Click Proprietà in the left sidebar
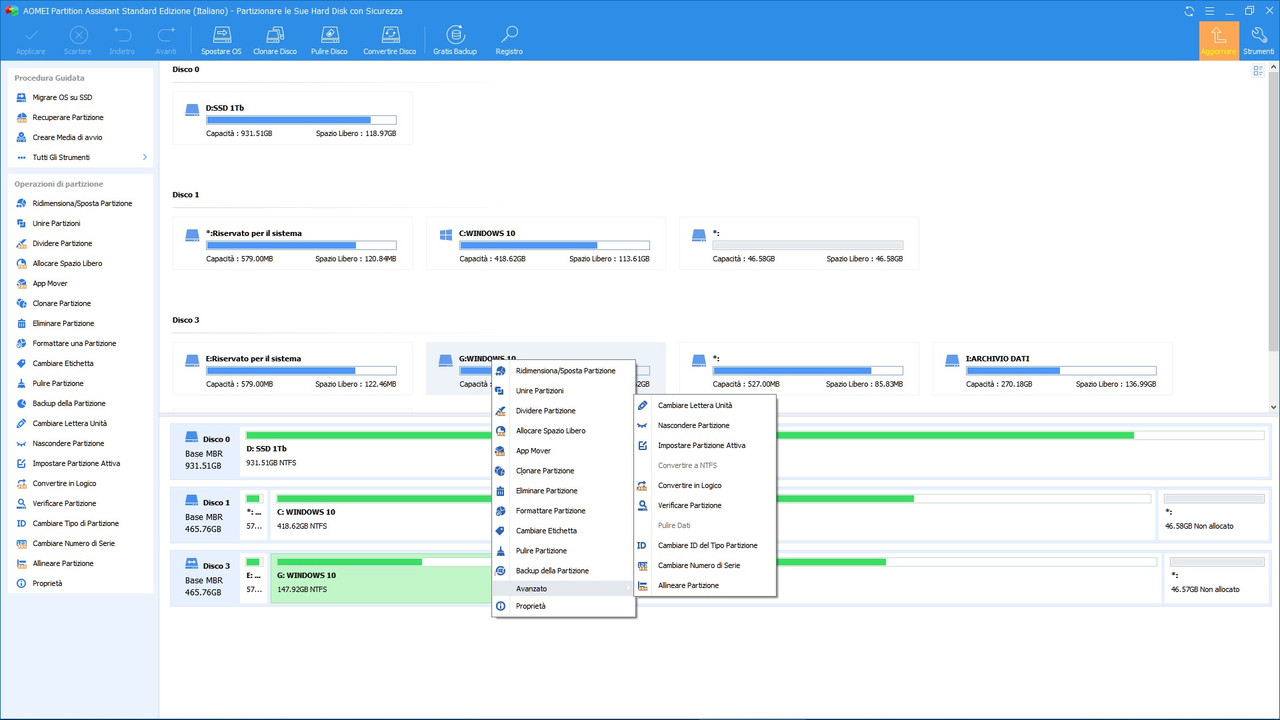Viewport: 1280px width, 720px height. (47, 583)
